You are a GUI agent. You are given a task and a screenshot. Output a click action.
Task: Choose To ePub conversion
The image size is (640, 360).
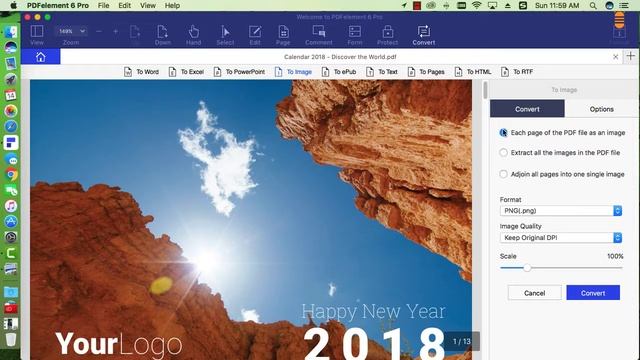[x=339, y=72]
